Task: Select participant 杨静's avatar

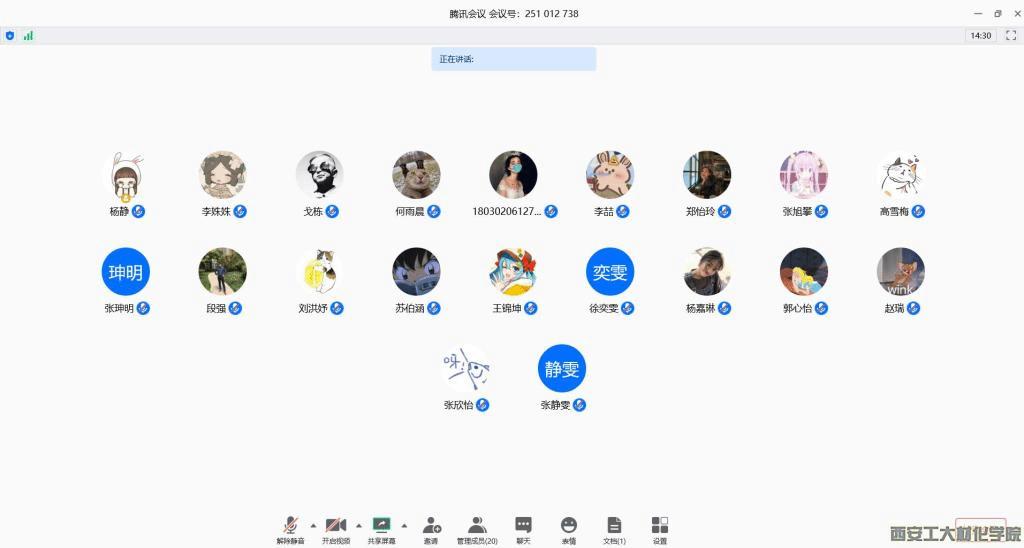Action: point(126,175)
